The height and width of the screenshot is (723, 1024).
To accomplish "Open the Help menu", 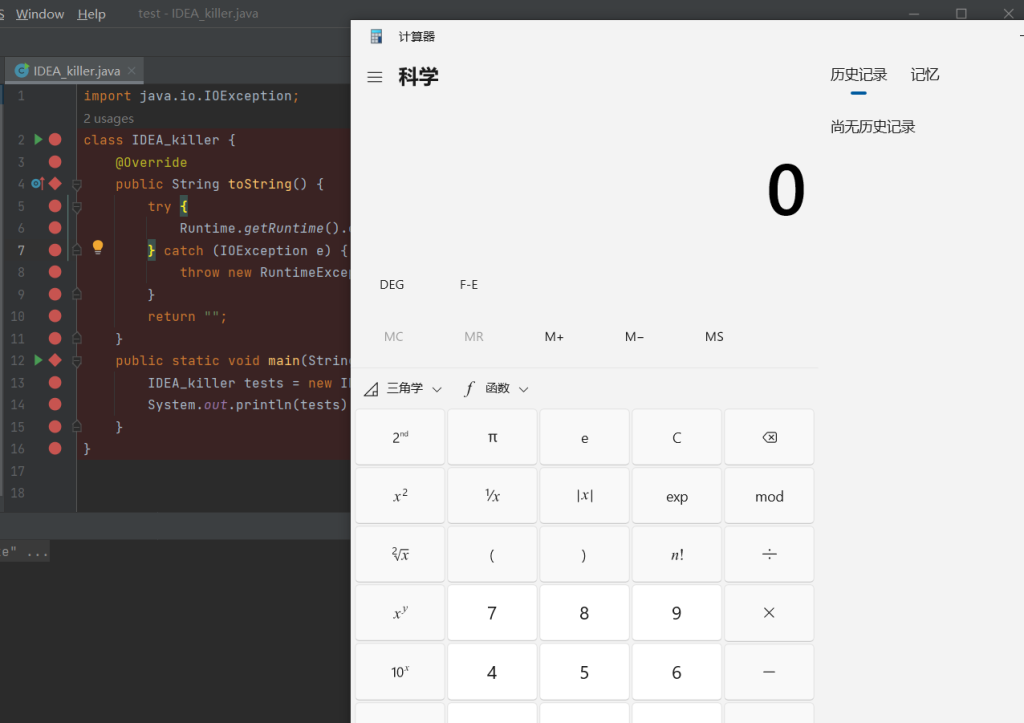I will pyautogui.click(x=91, y=14).
